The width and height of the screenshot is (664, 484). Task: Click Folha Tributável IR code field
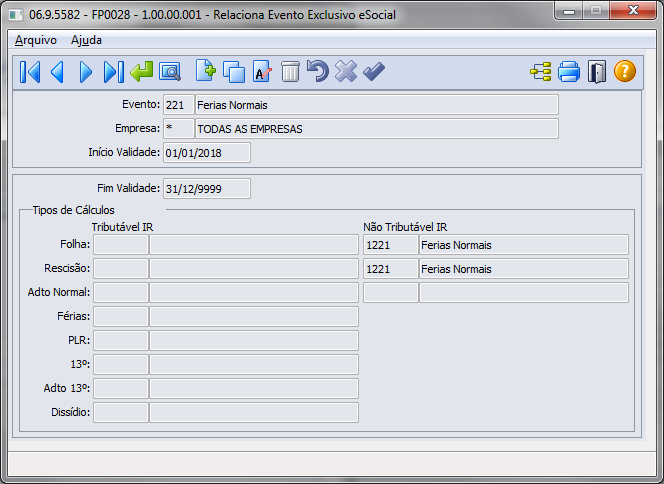click(121, 245)
